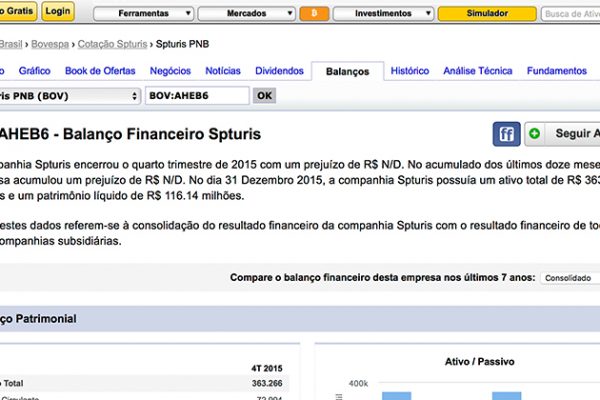Click the orange Bitcoin icon button
The height and width of the screenshot is (400, 600).
pyautogui.click(x=314, y=13)
